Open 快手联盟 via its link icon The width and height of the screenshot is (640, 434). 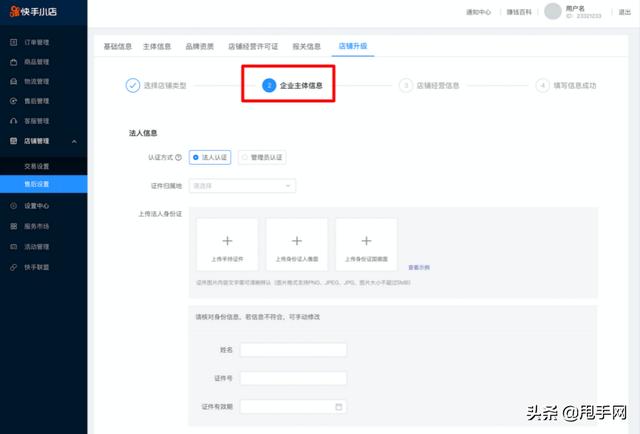click(x=13, y=267)
